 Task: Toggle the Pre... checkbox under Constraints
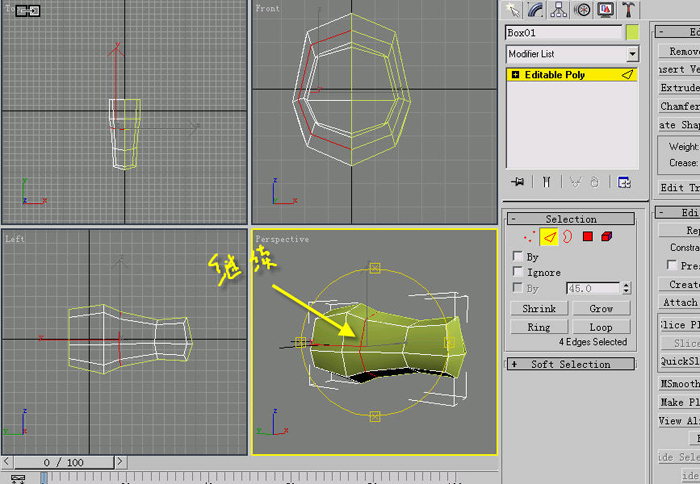coord(671,265)
